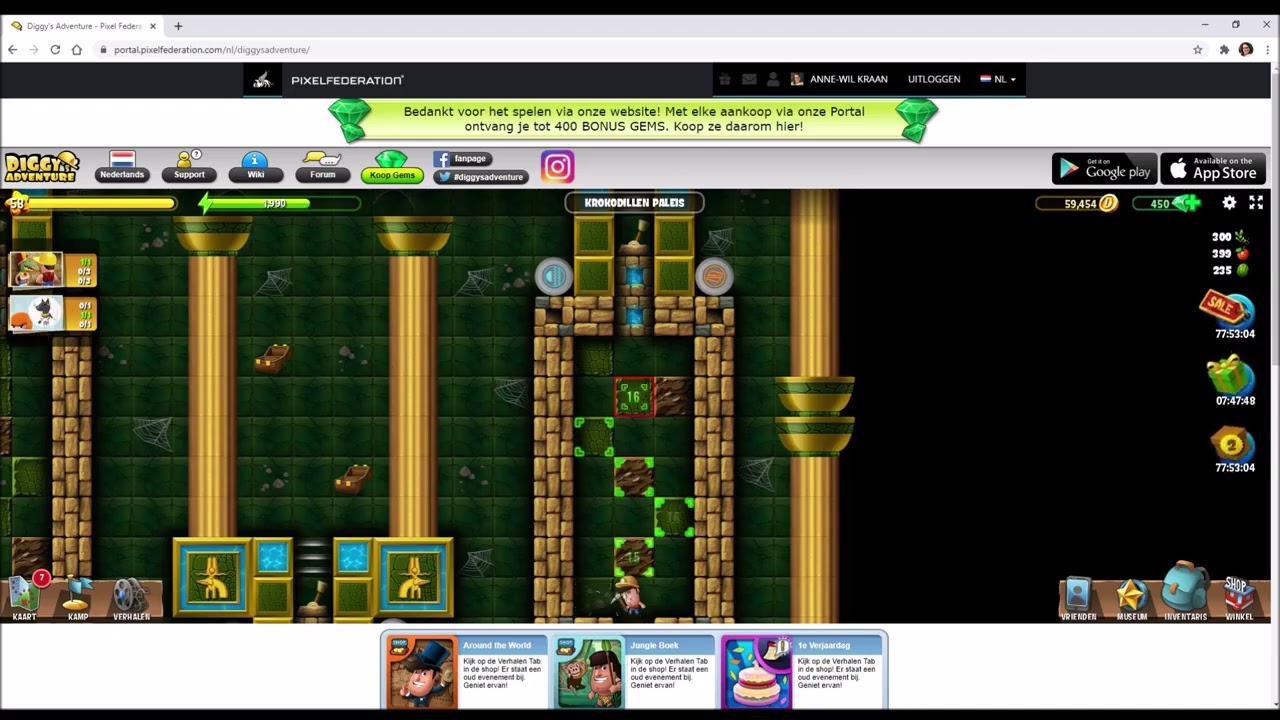Open the first quest tracker with workers portrait
Screen dimensions: 1280x720
(52, 270)
